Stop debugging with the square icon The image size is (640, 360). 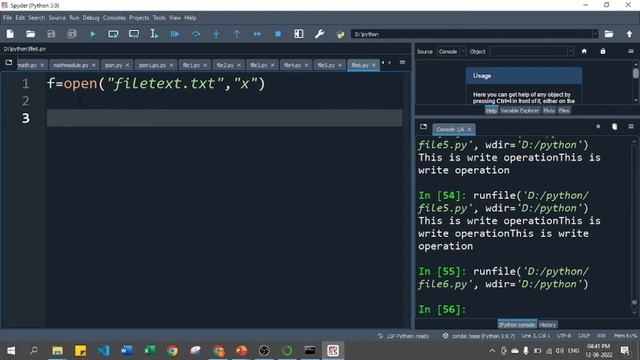[278, 34]
